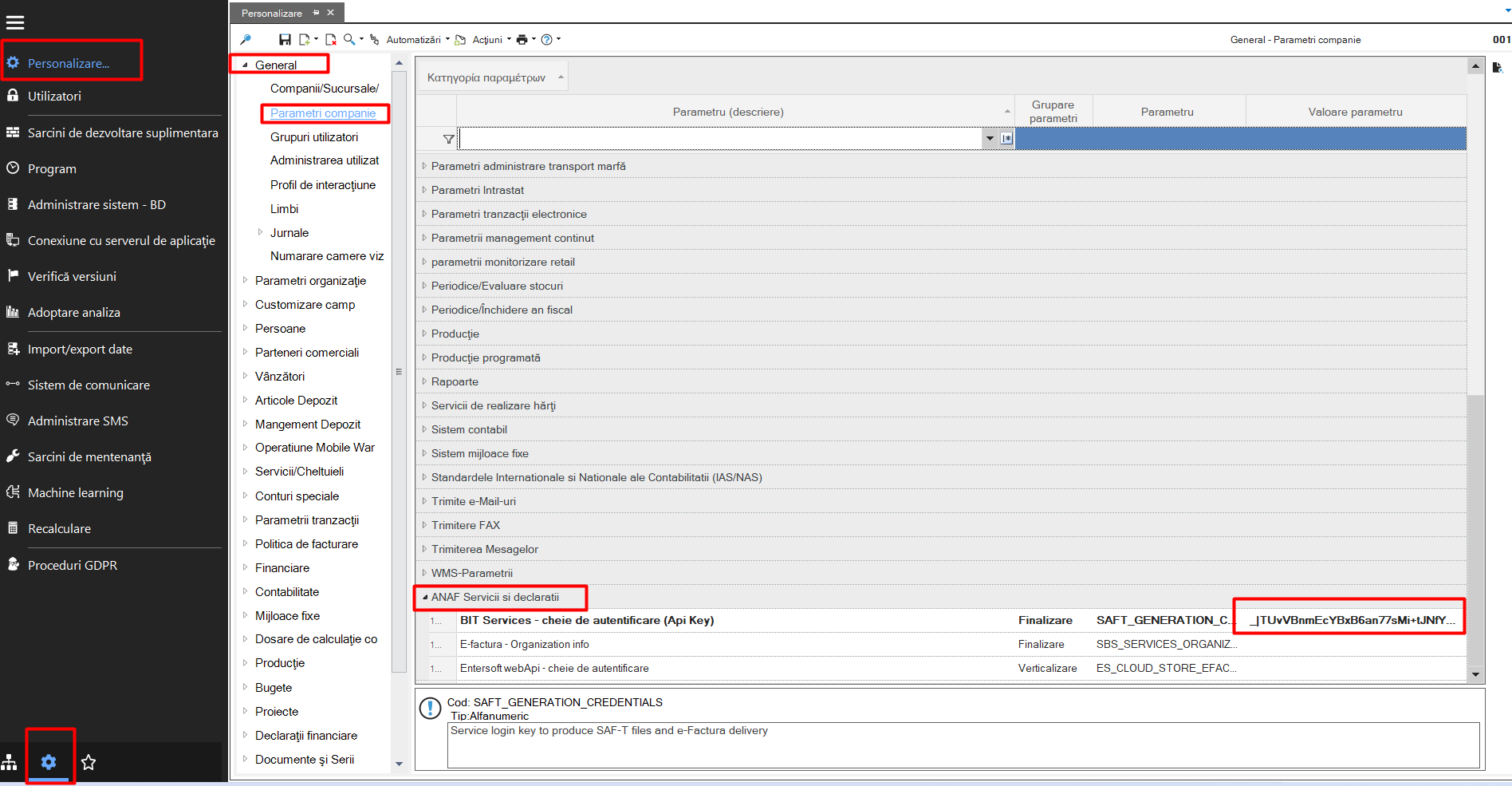Screen dimensions: 1512x786
Task: Collapse the ANAF Servicii si declaratii group
Action: click(425, 597)
